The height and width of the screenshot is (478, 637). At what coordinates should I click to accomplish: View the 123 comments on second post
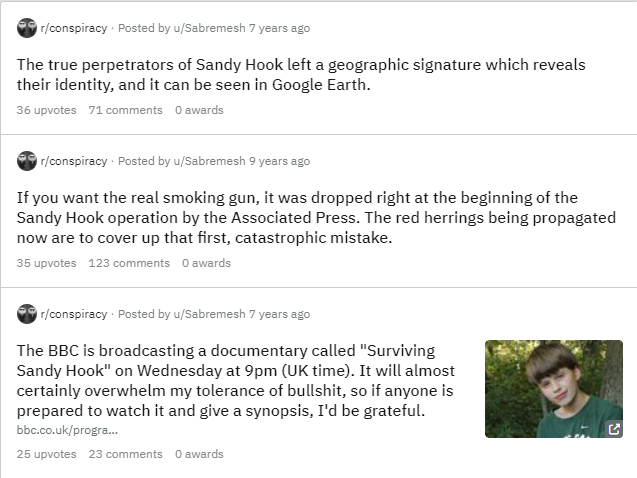pyautogui.click(x=129, y=263)
